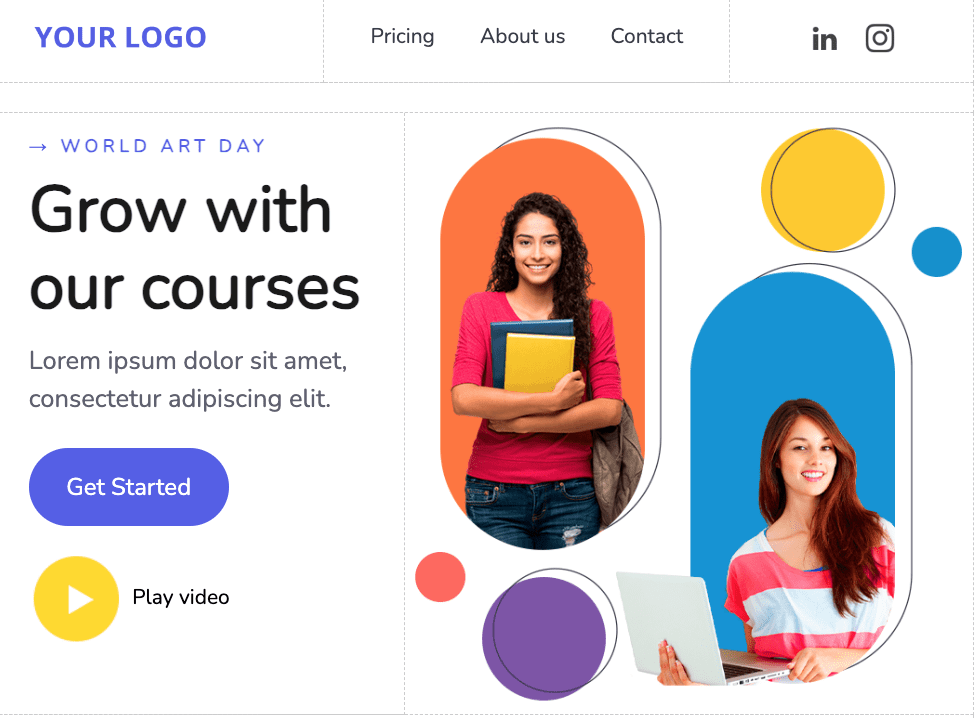
Task: Select the orange pill student photo
Action: 543,343
